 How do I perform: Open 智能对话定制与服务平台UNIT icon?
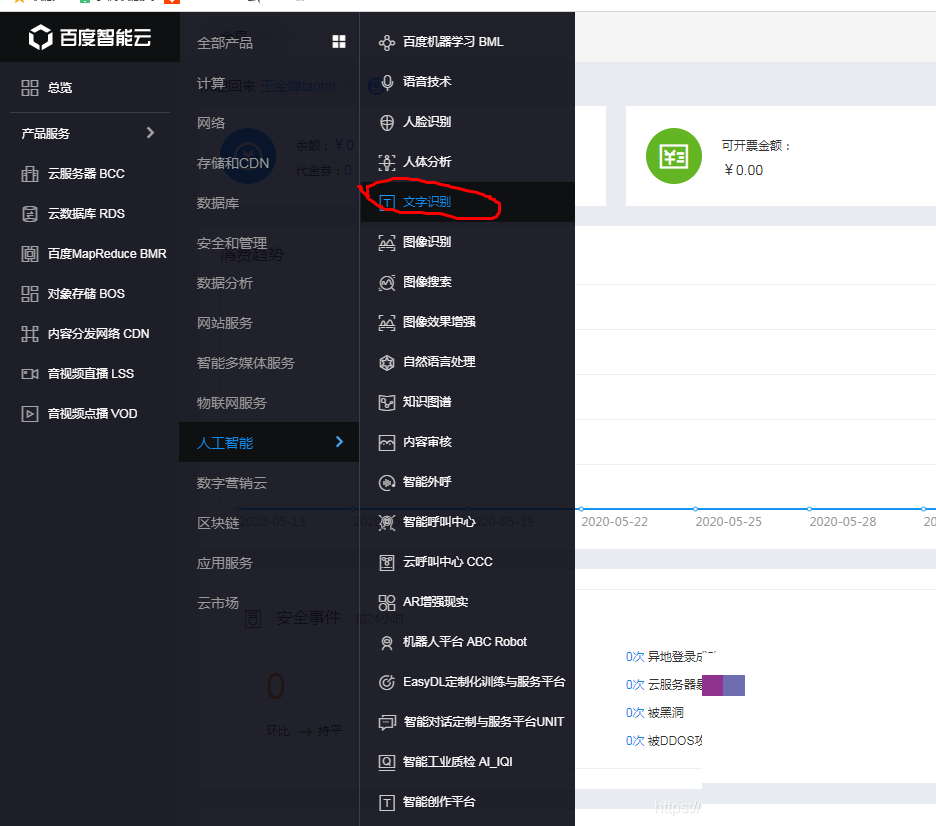387,722
